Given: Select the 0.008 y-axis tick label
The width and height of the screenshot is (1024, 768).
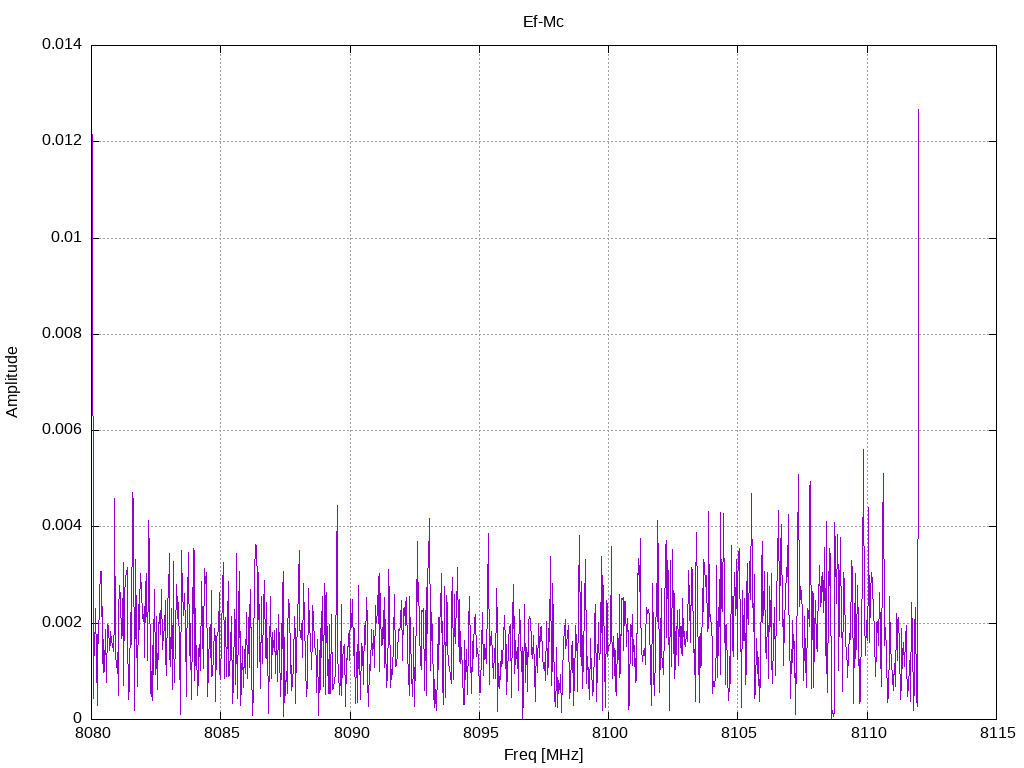Looking at the screenshot, I should pos(61,333).
